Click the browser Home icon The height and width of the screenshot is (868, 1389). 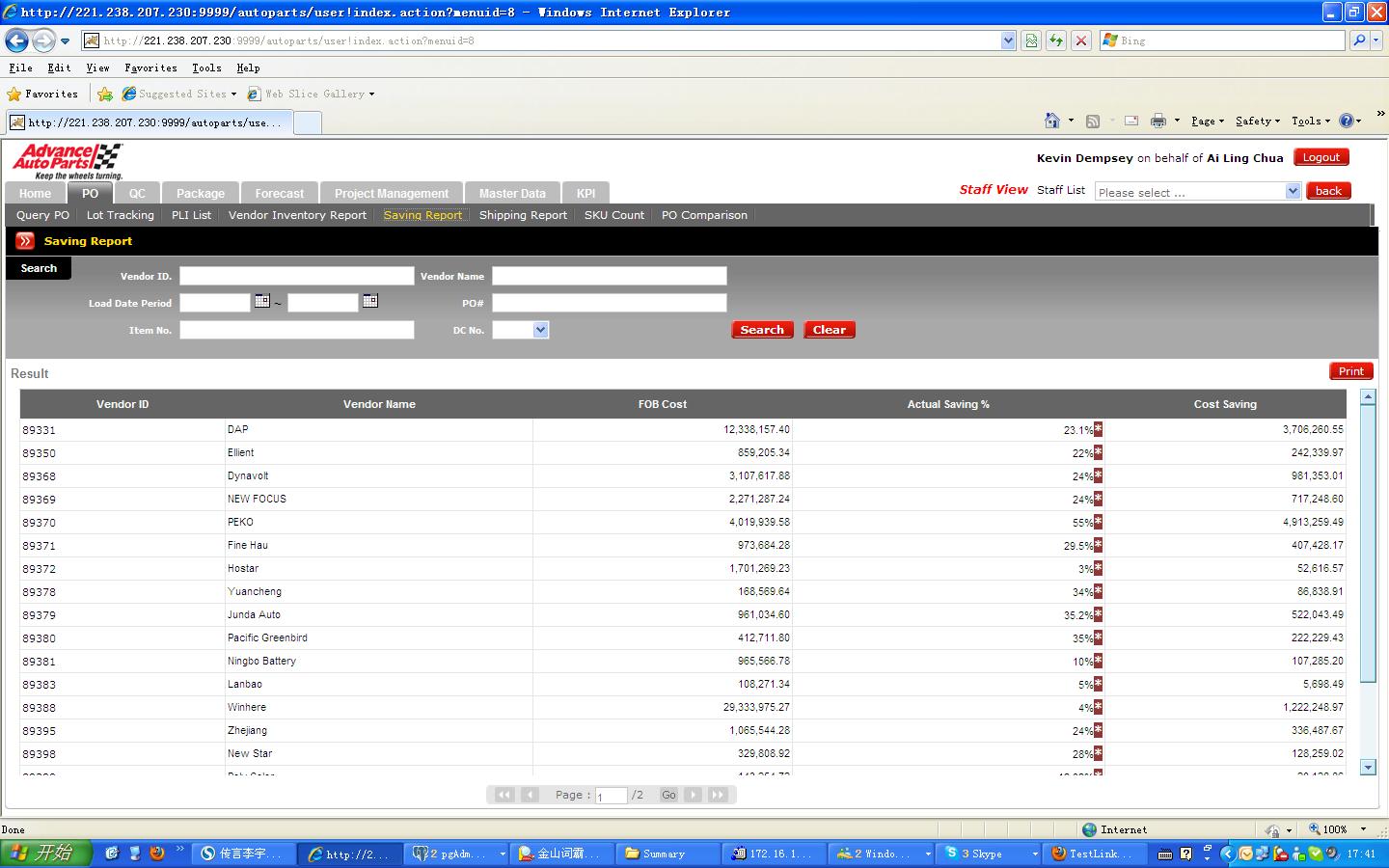(1052, 121)
